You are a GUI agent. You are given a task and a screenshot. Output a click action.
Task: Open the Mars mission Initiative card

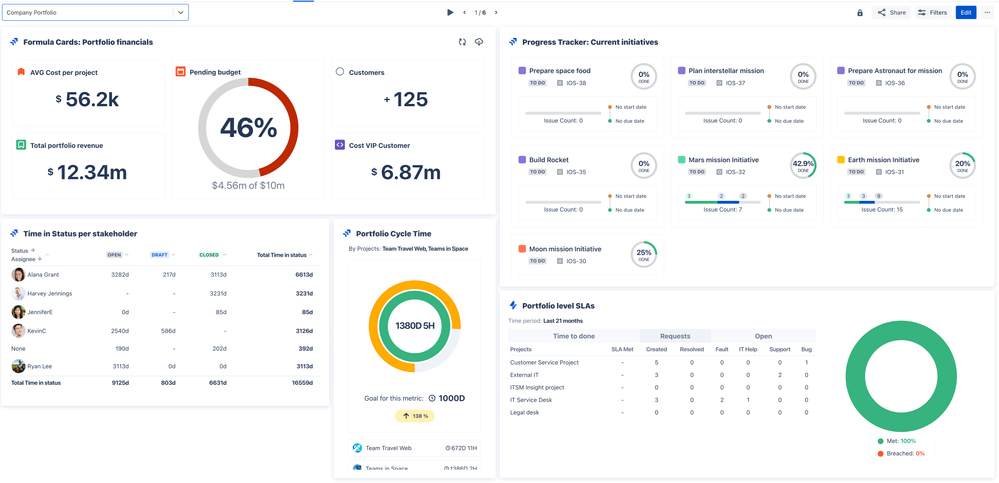click(723, 160)
